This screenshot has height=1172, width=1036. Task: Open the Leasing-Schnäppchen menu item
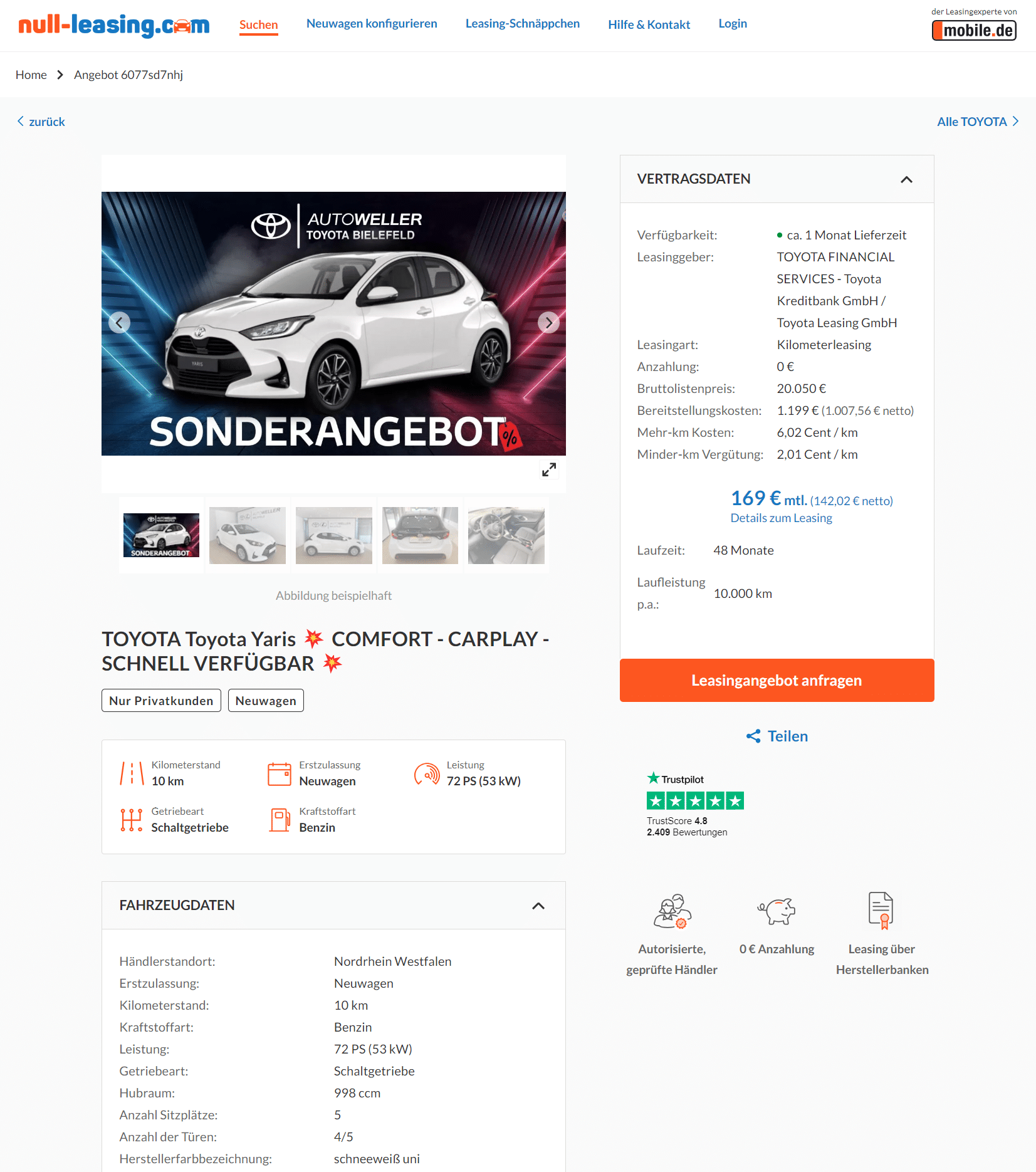click(x=522, y=24)
